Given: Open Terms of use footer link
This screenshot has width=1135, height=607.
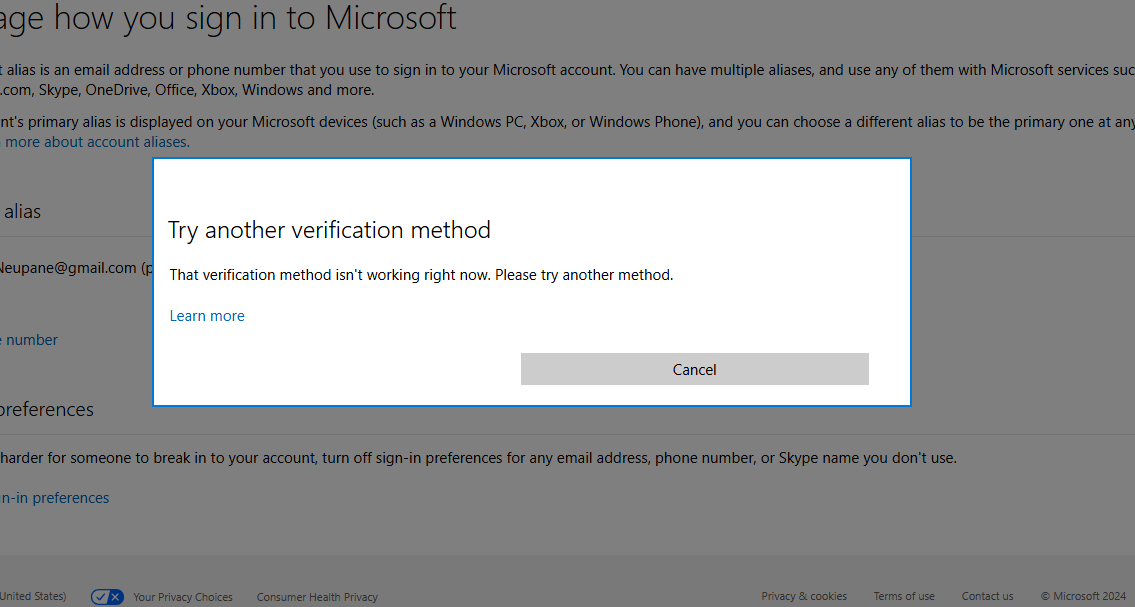Looking at the screenshot, I should pos(904,596).
